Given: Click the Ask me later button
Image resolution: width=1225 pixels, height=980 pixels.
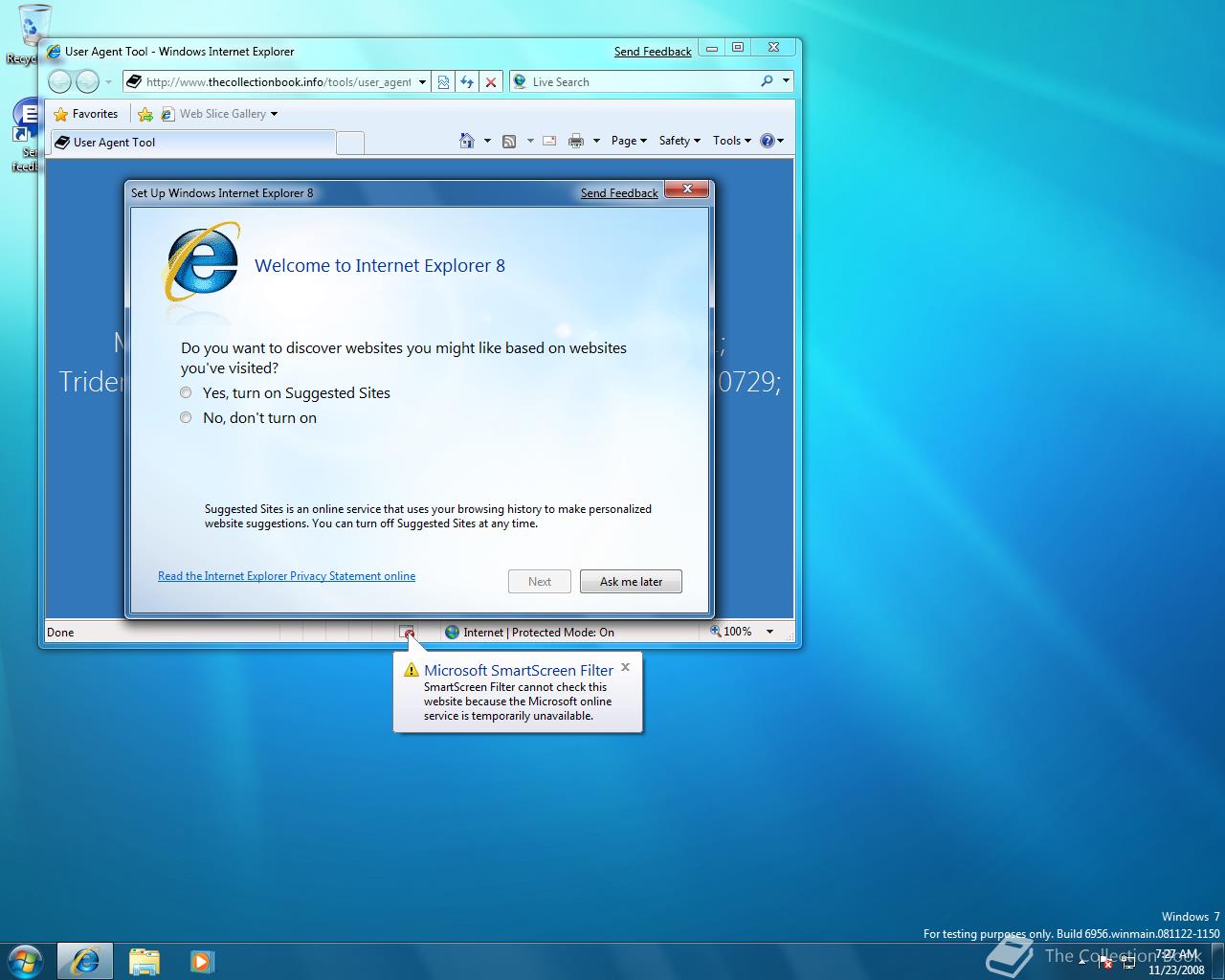Looking at the screenshot, I should pos(631,582).
